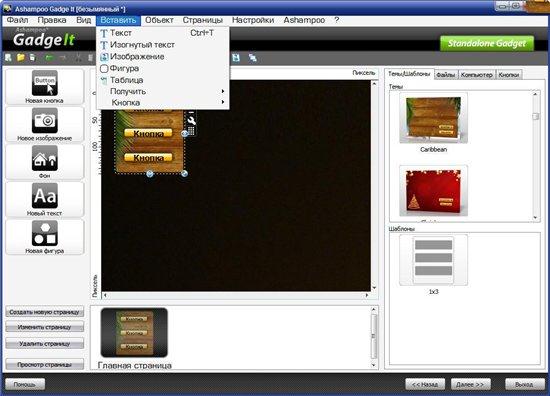The height and width of the screenshot is (396, 550).
Task: Click the canvas horizontal scroll right arrow
Action: [x=367, y=295]
